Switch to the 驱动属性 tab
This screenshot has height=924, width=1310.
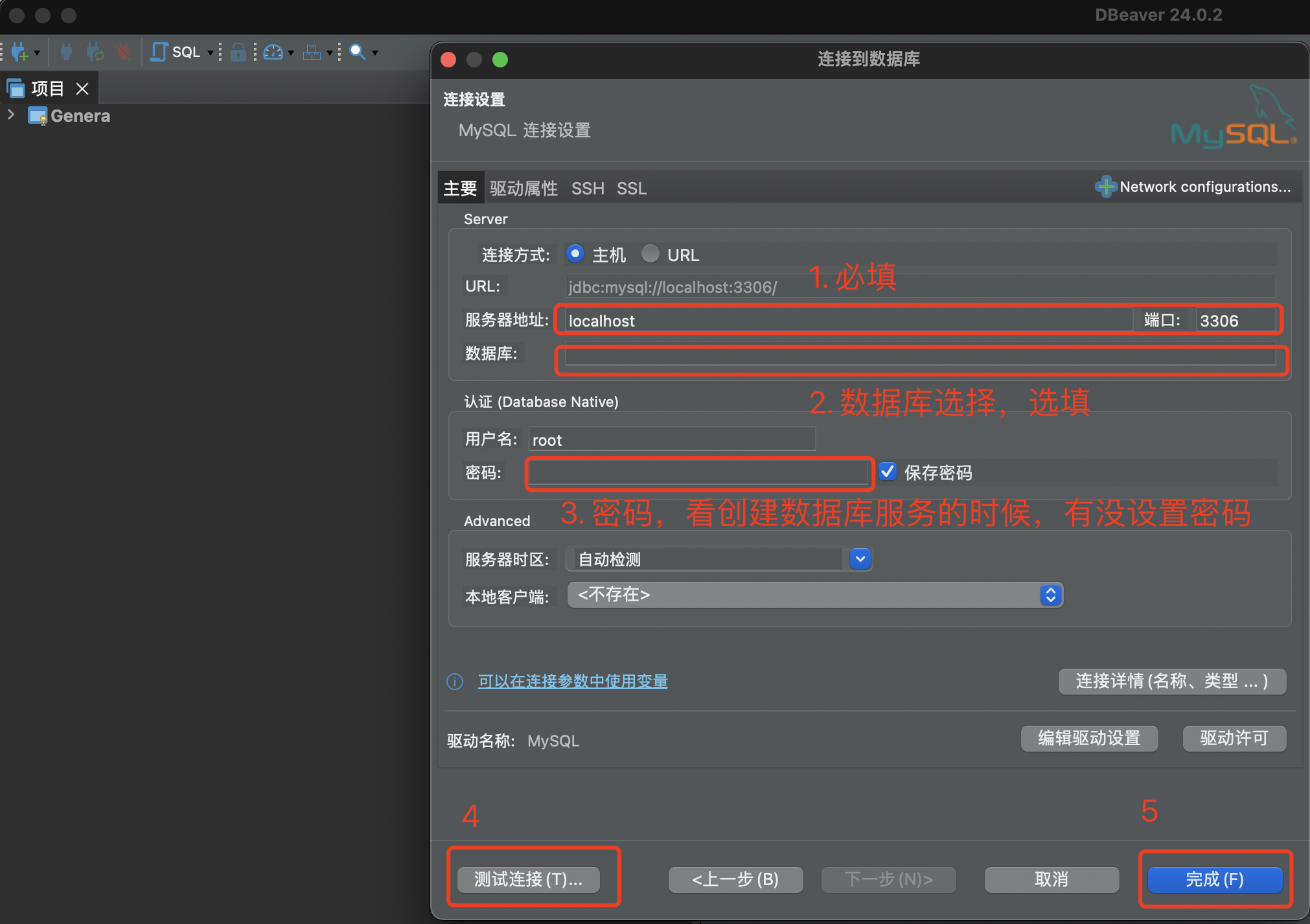click(523, 188)
